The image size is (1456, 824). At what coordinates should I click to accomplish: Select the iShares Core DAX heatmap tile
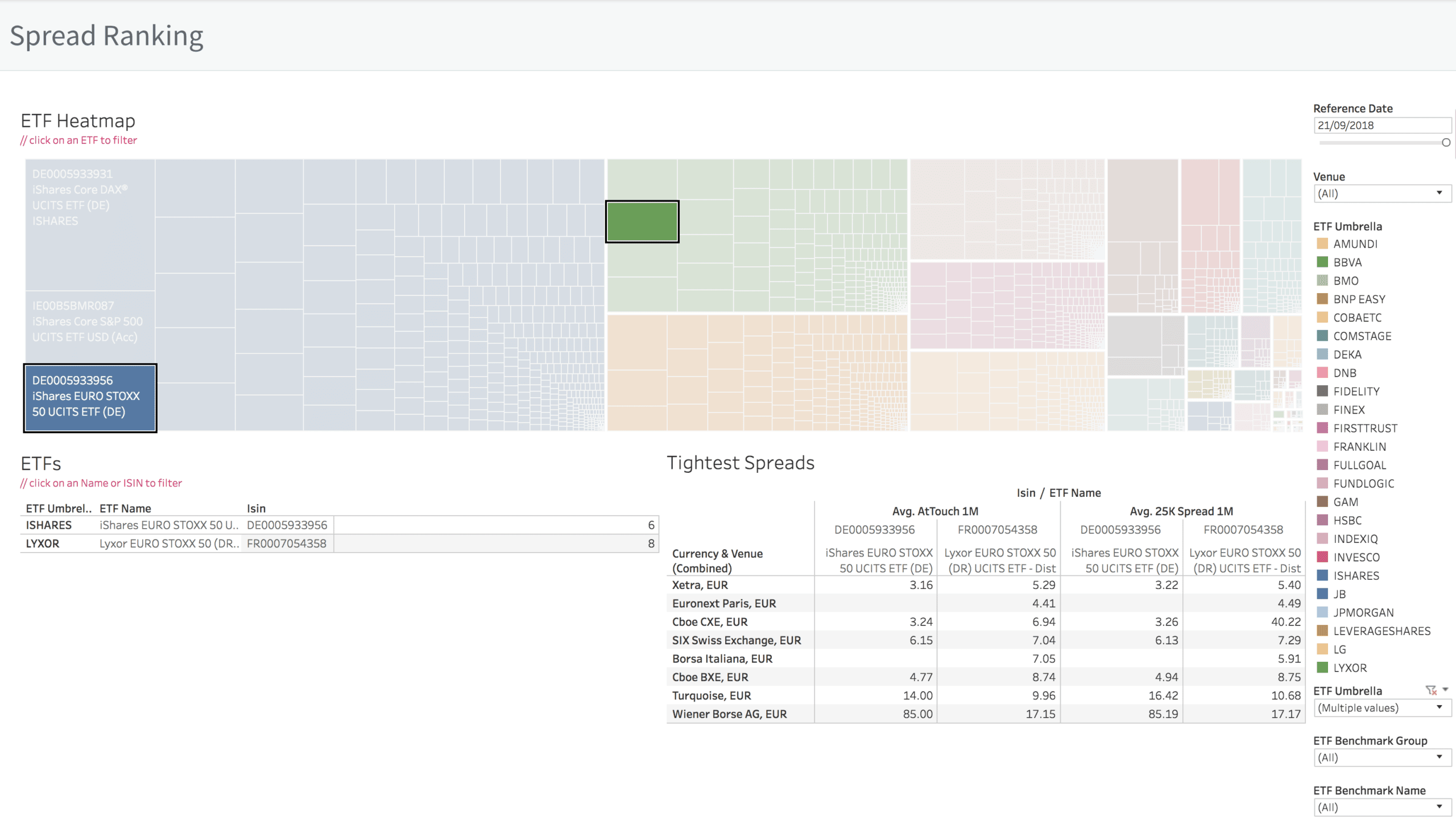click(x=90, y=225)
